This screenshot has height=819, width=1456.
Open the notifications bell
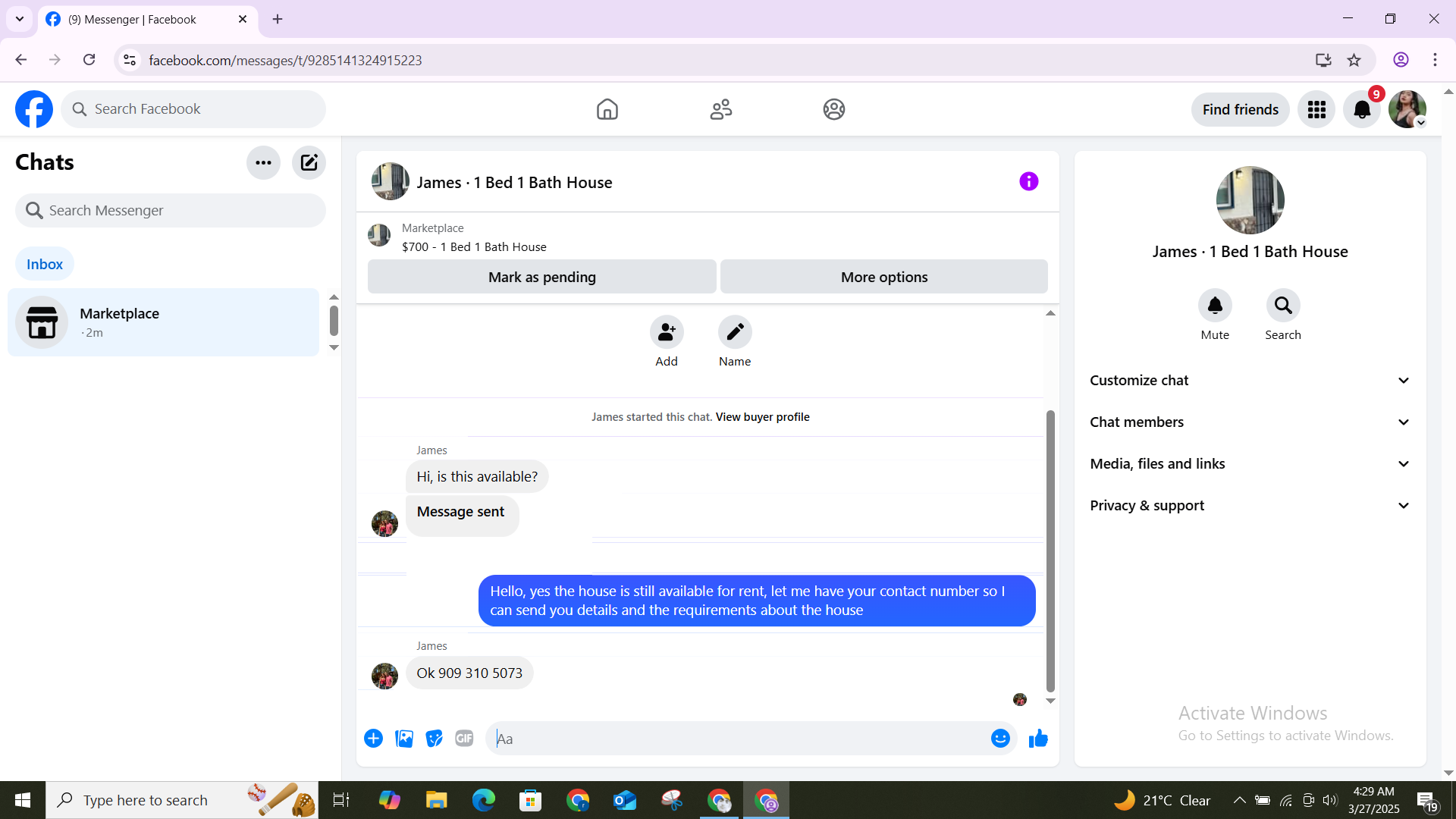[1362, 109]
